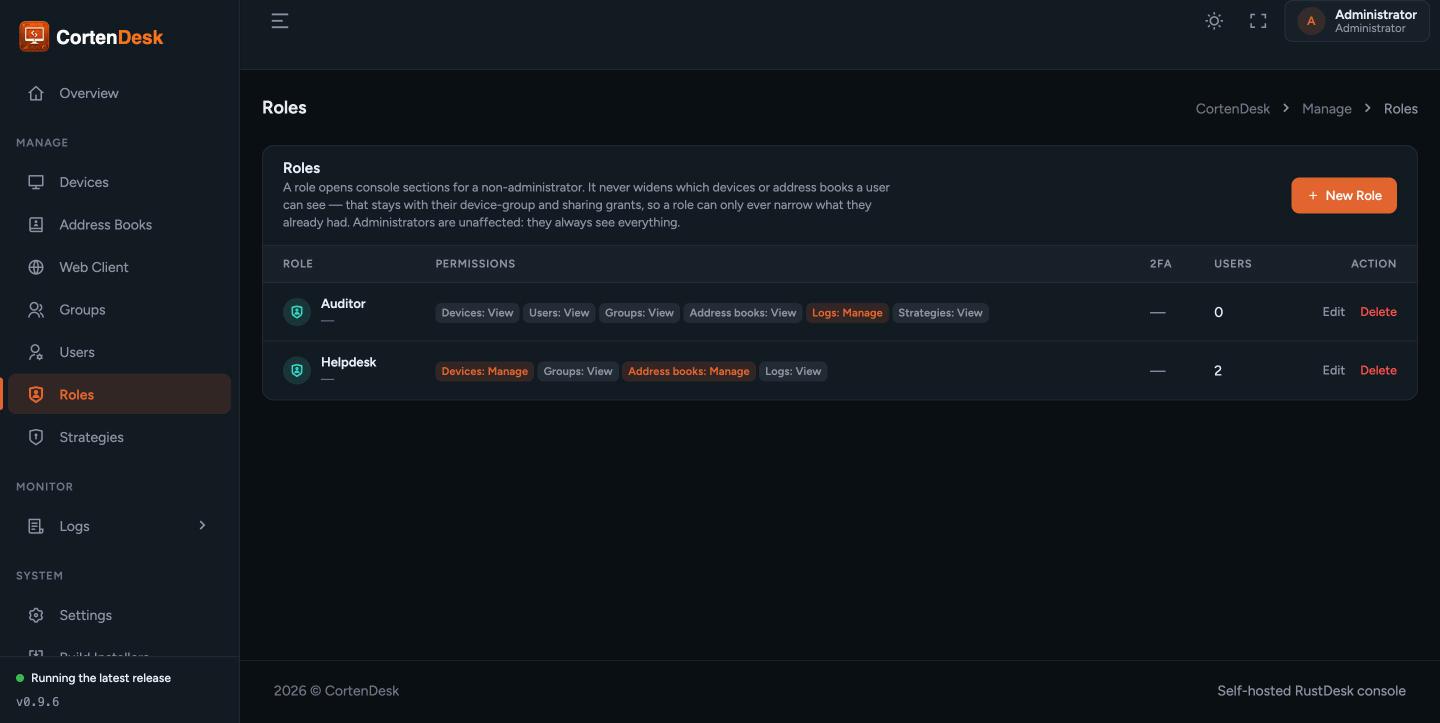Click the avatar circle with A
Screen dimensions: 1440x723
1311,21
